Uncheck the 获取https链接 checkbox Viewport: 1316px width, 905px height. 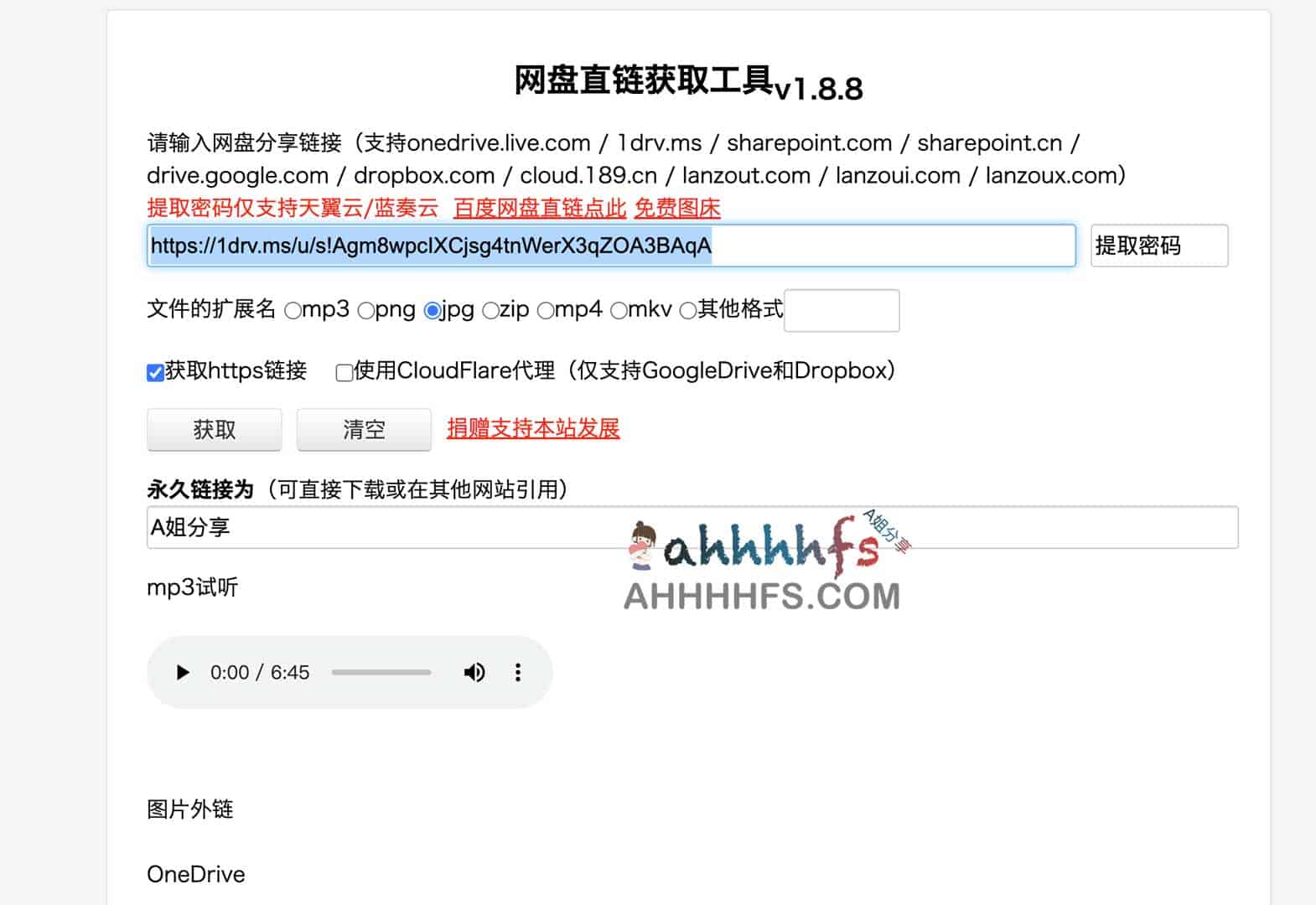[155, 372]
